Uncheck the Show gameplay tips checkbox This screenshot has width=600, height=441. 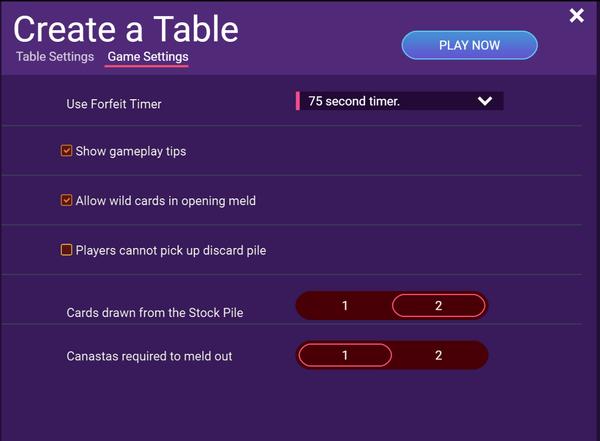(x=67, y=152)
